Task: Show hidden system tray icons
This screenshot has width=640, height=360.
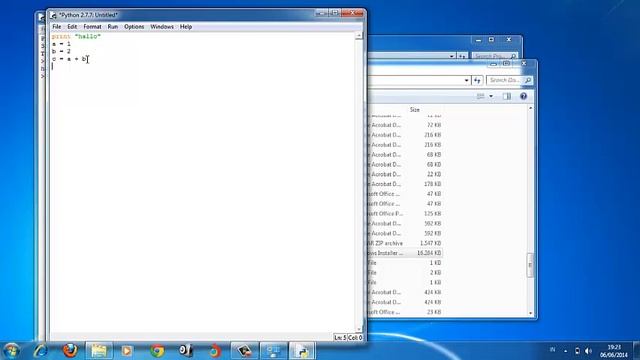Action: coord(565,351)
